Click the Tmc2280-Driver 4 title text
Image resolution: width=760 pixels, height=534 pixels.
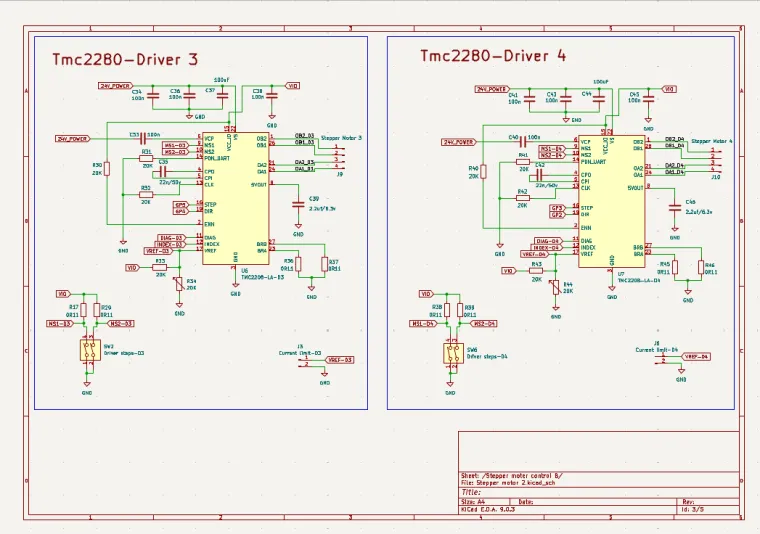click(493, 56)
